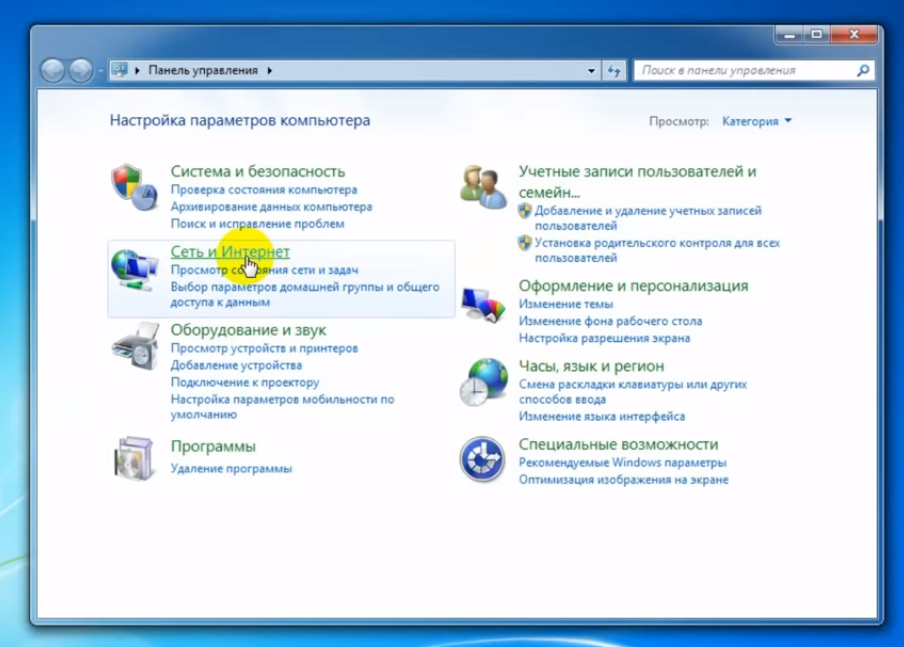Click the User Accounts people icon

(x=483, y=187)
